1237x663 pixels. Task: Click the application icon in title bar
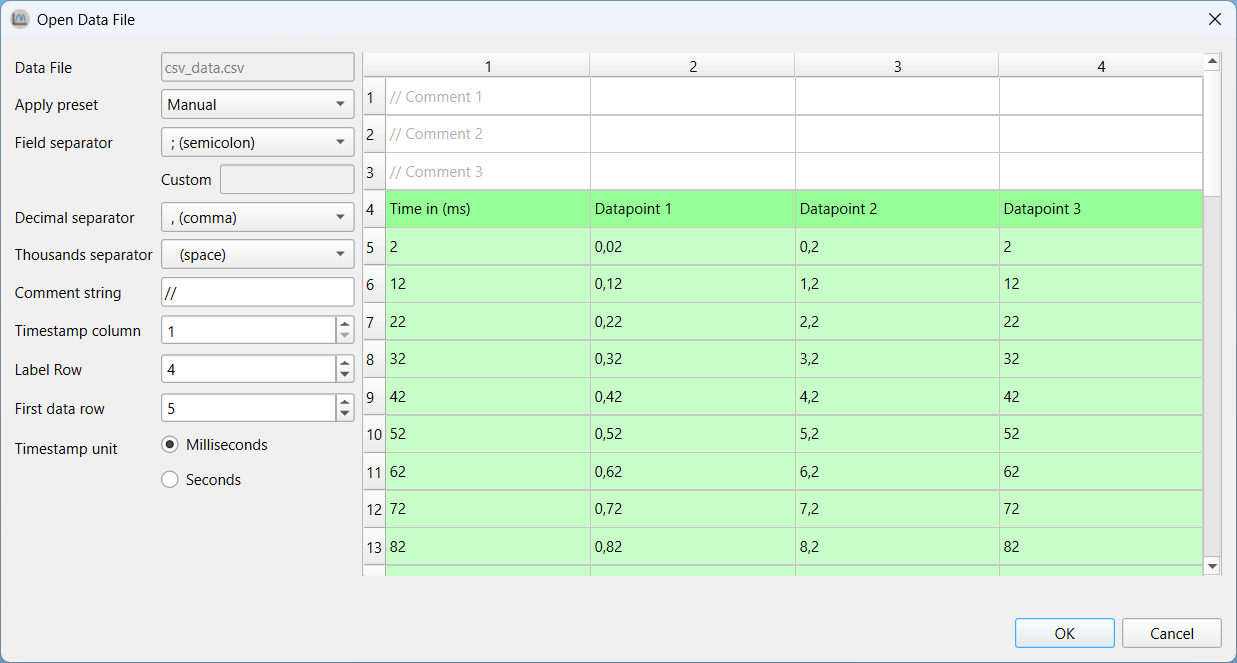click(20, 19)
